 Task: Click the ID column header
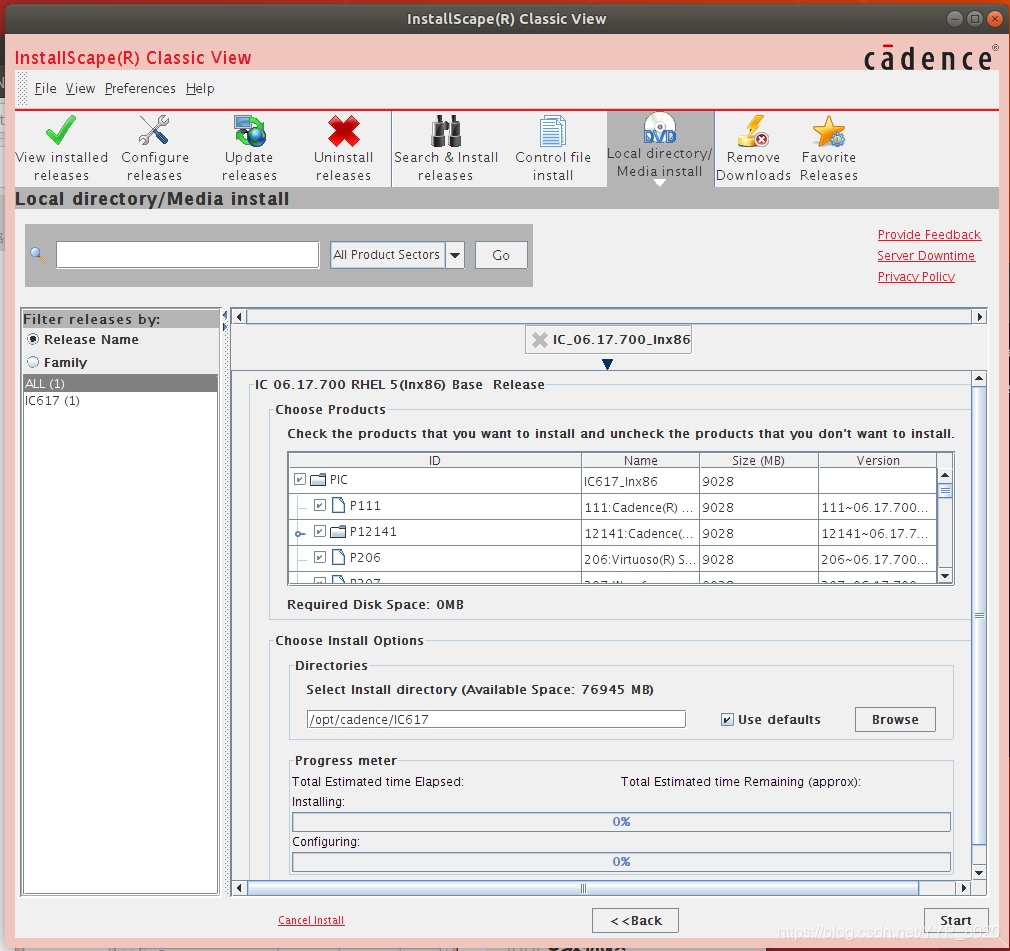(x=435, y=461)
